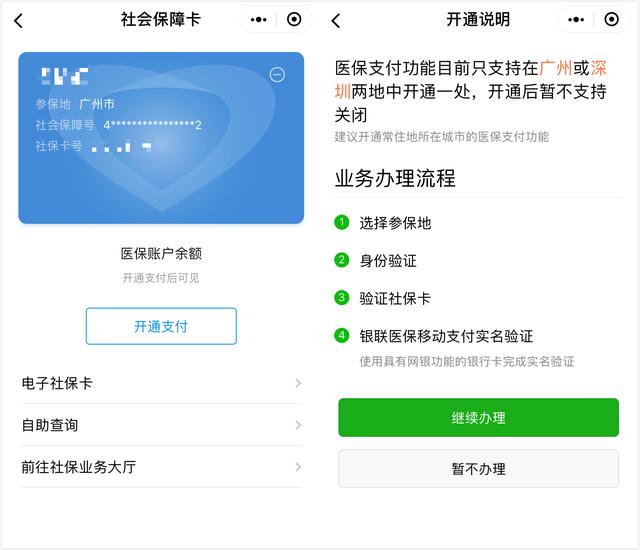Tap the pixelated logo on the blue card
This screenshot has width=640, height=550.
pos(64,76)
